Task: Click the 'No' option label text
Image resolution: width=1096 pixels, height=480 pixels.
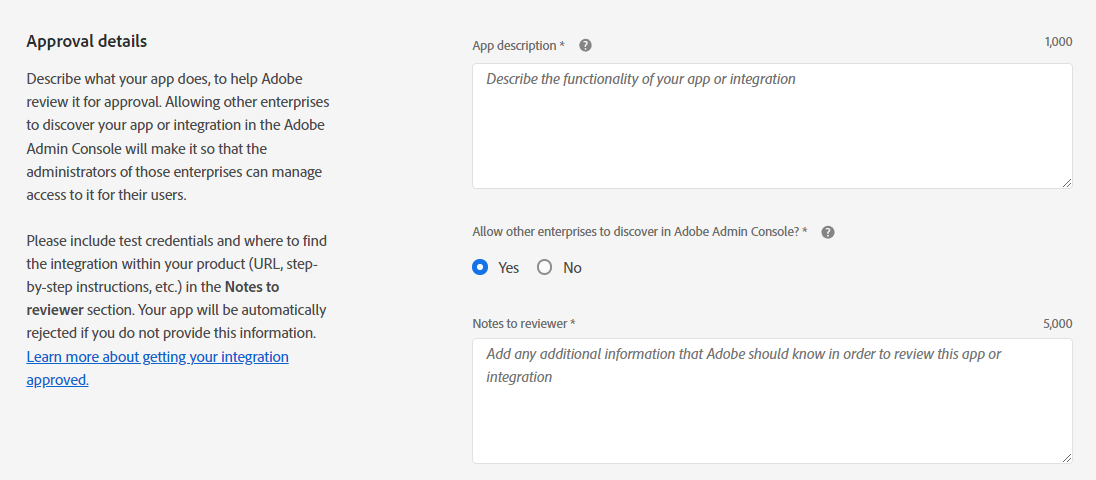Action: tap(572, 268)
